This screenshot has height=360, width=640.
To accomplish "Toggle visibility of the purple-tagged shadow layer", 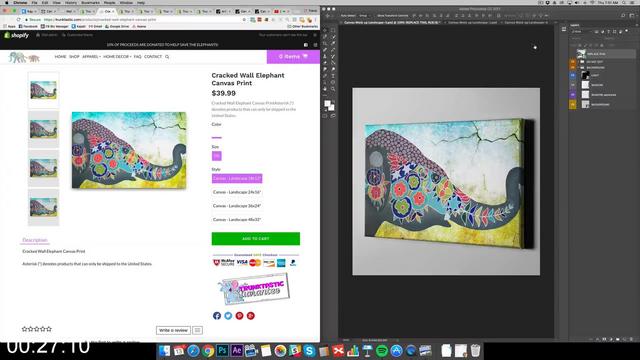I will point(572,95).
